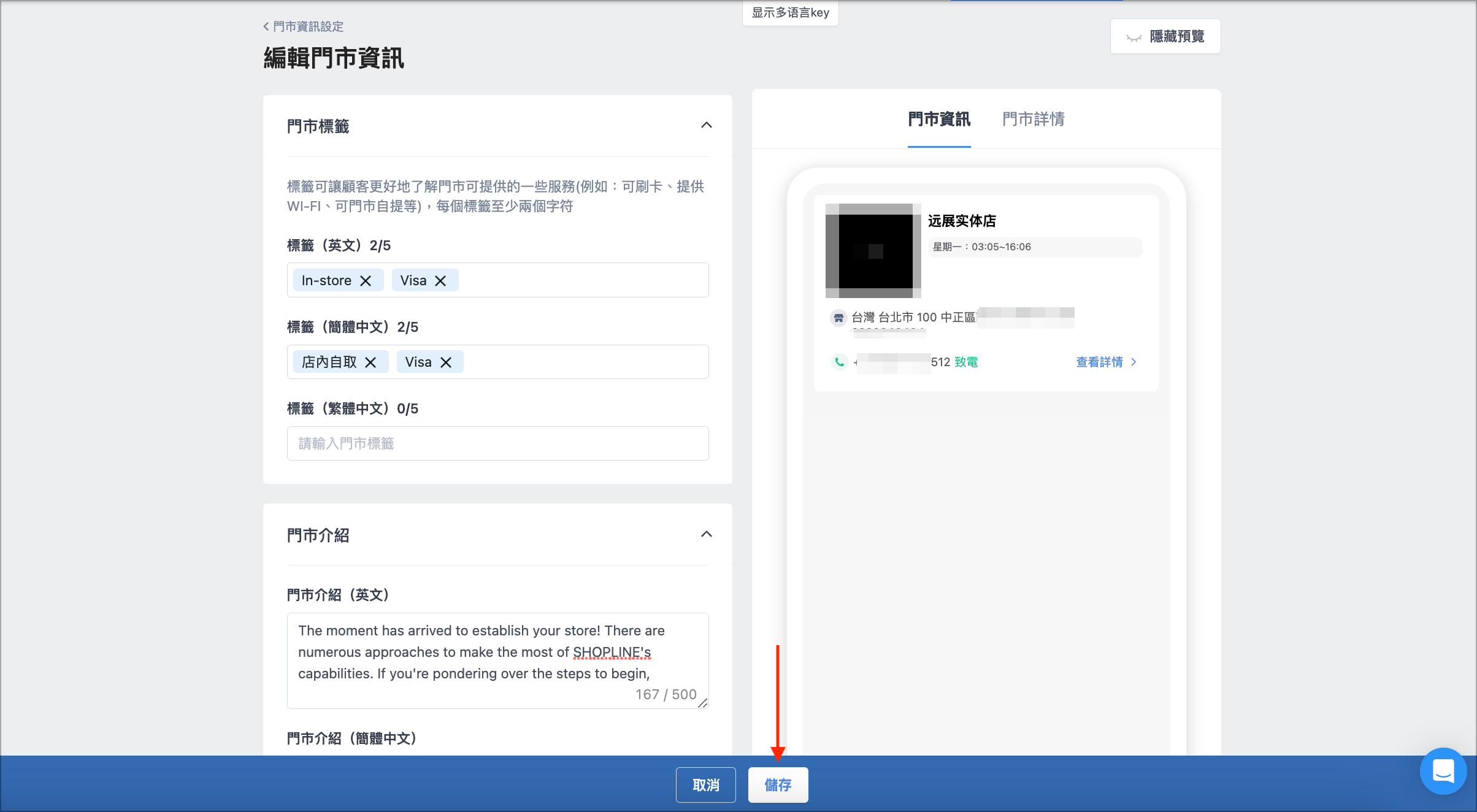Screen dimensions: 1477x812
Task: Click the 標籤（繁體中文）0/5 label
Action: [353, 409]
